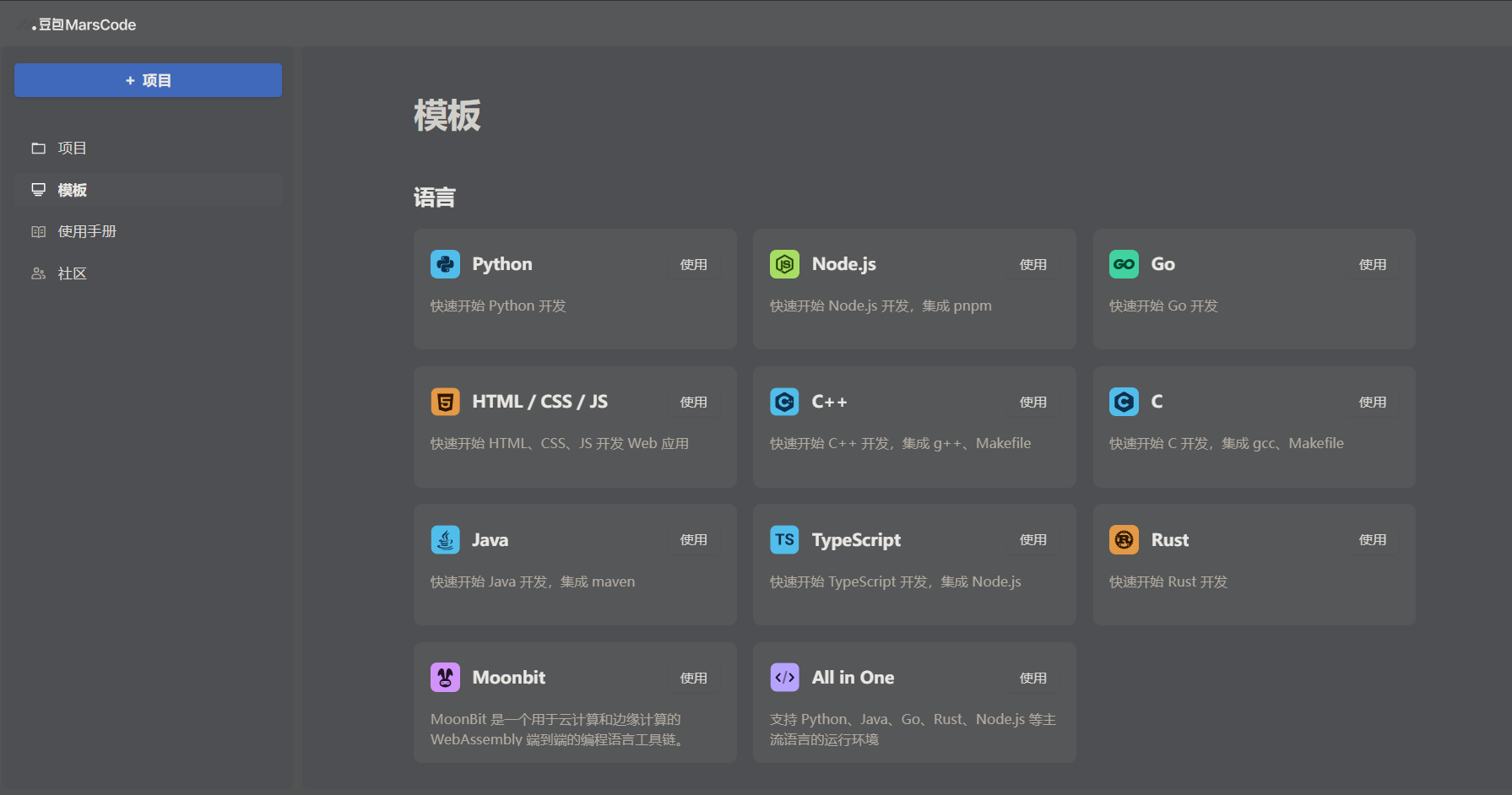
Task: Click description 快速开始 Rust 开发
Action: 1168,581
